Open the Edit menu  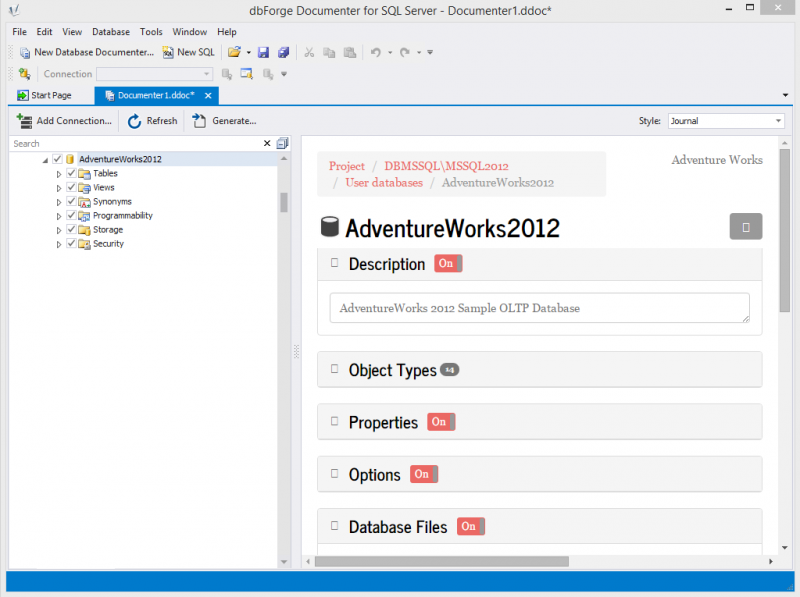44,32
